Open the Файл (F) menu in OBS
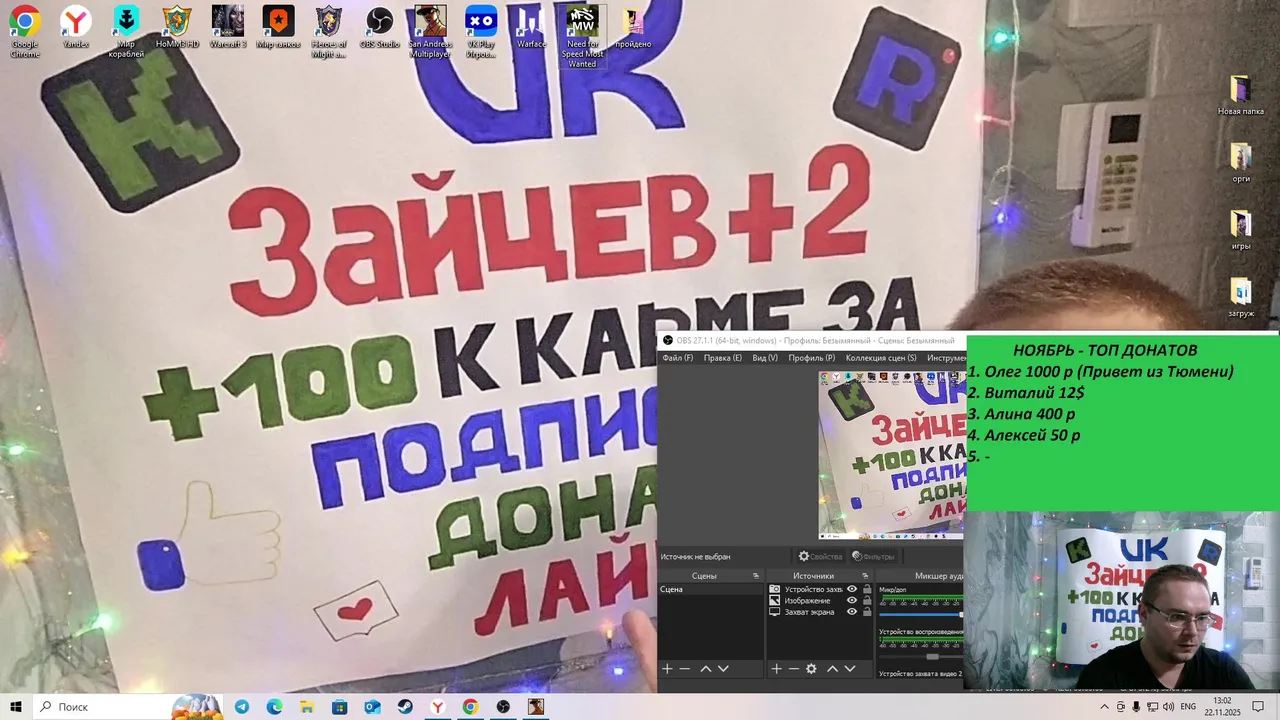The image size is (1280, 720). point(677,358)
